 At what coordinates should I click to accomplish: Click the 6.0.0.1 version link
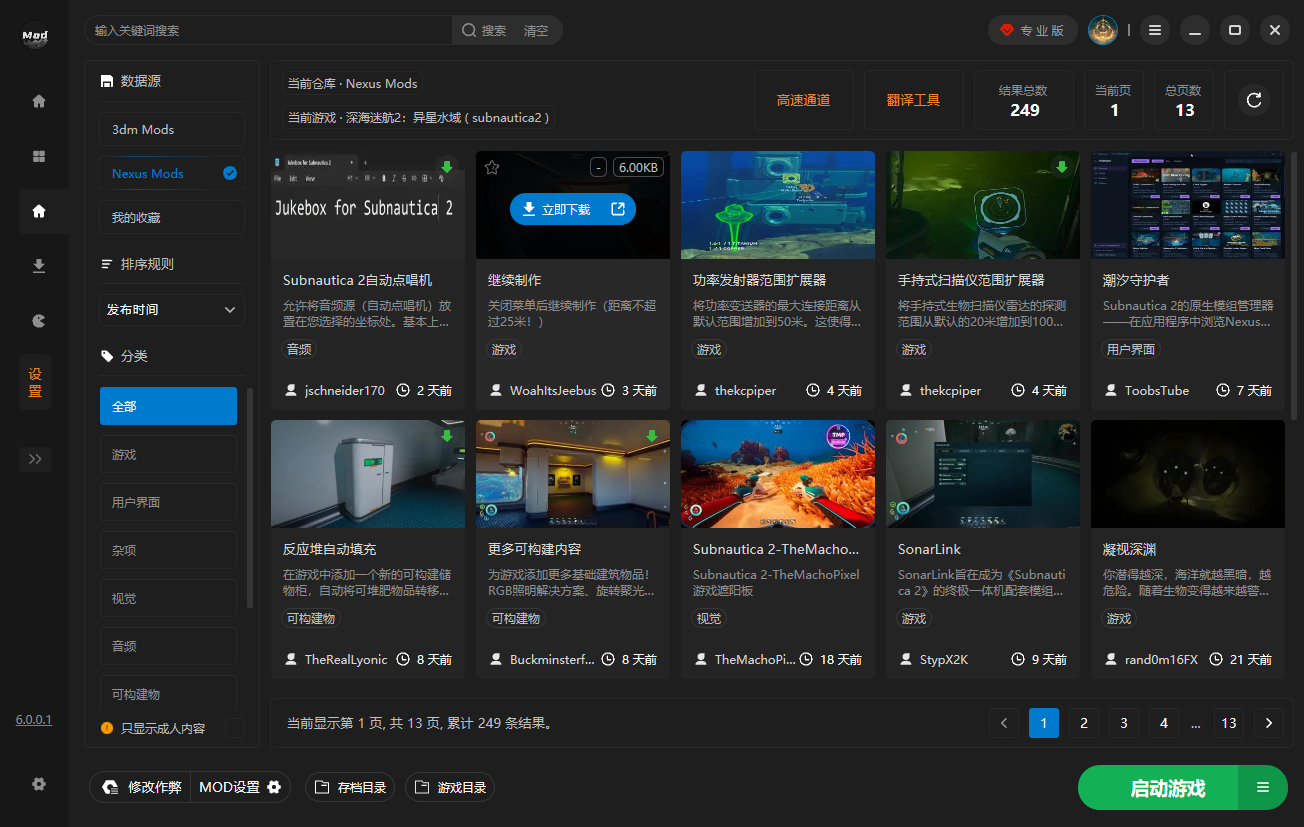[34, 720]
